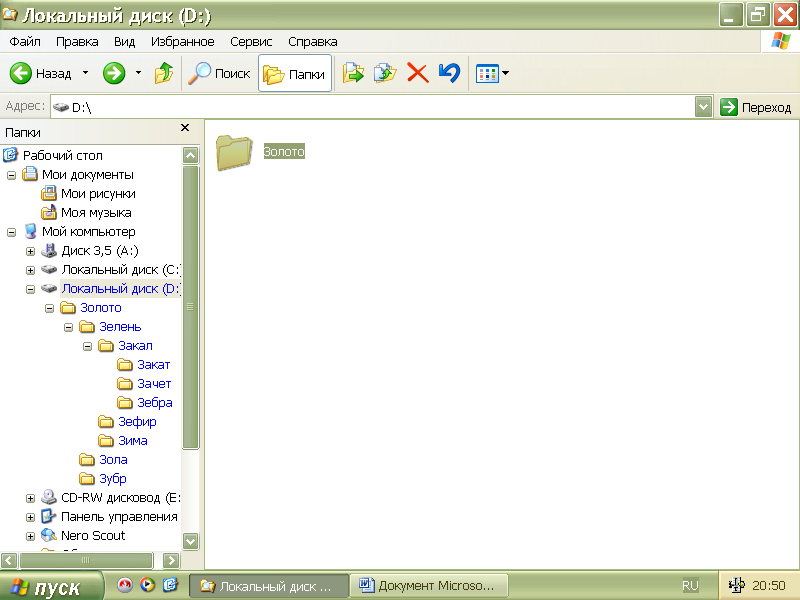The height and width of the screenshot is (600, 800).
Task: Select the Зубр folder in tree
Action: click(x=113, y=479)
